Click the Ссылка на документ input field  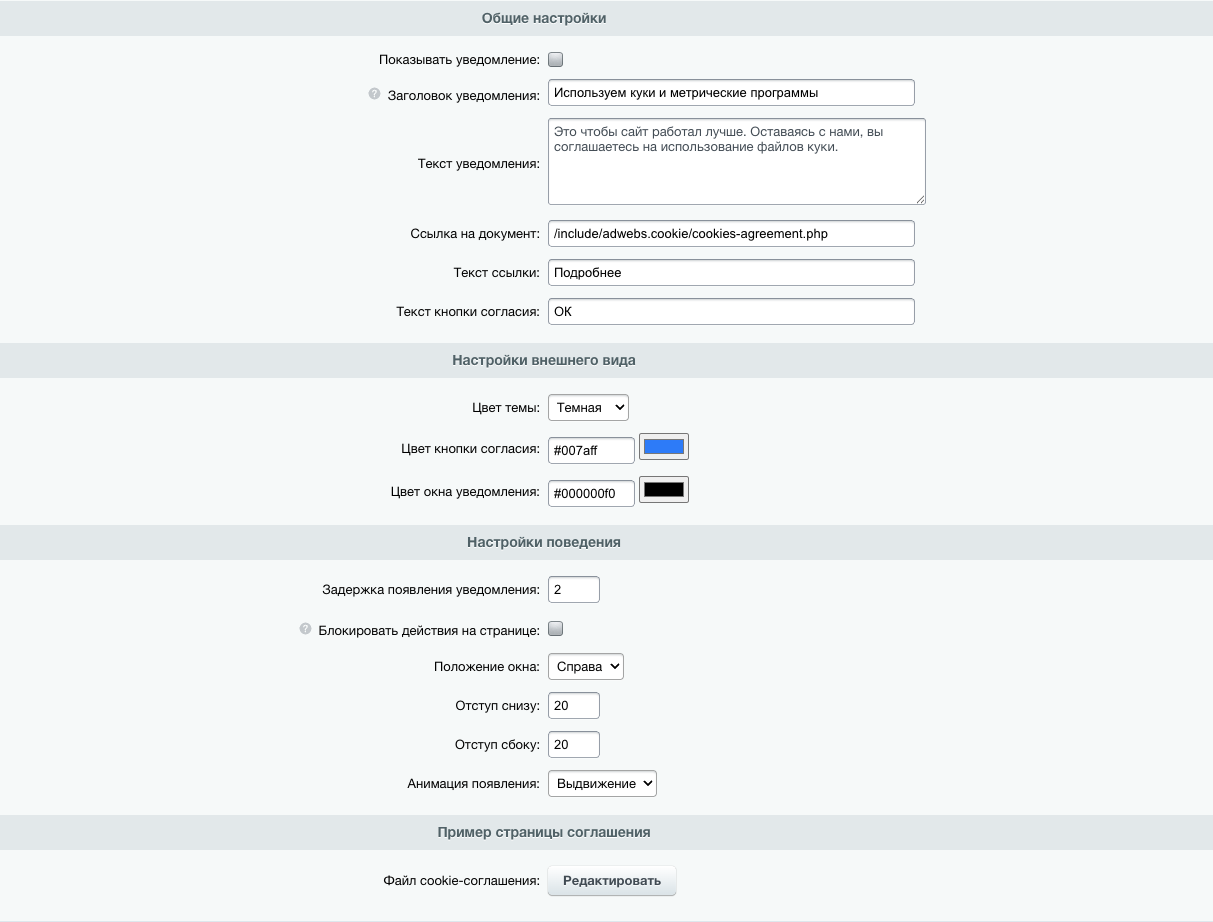point(731,233)
